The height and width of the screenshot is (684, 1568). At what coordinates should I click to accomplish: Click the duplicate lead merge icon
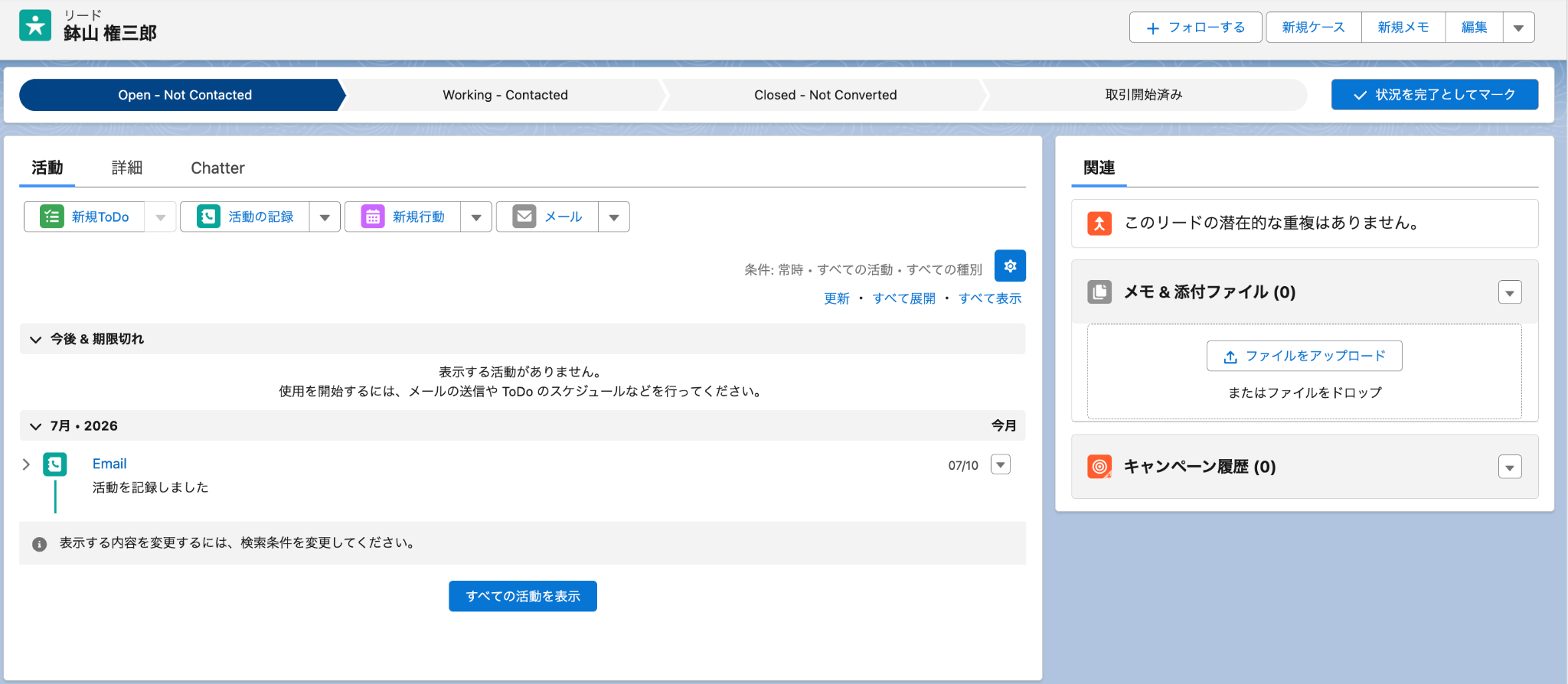(x=1099, y=223)
